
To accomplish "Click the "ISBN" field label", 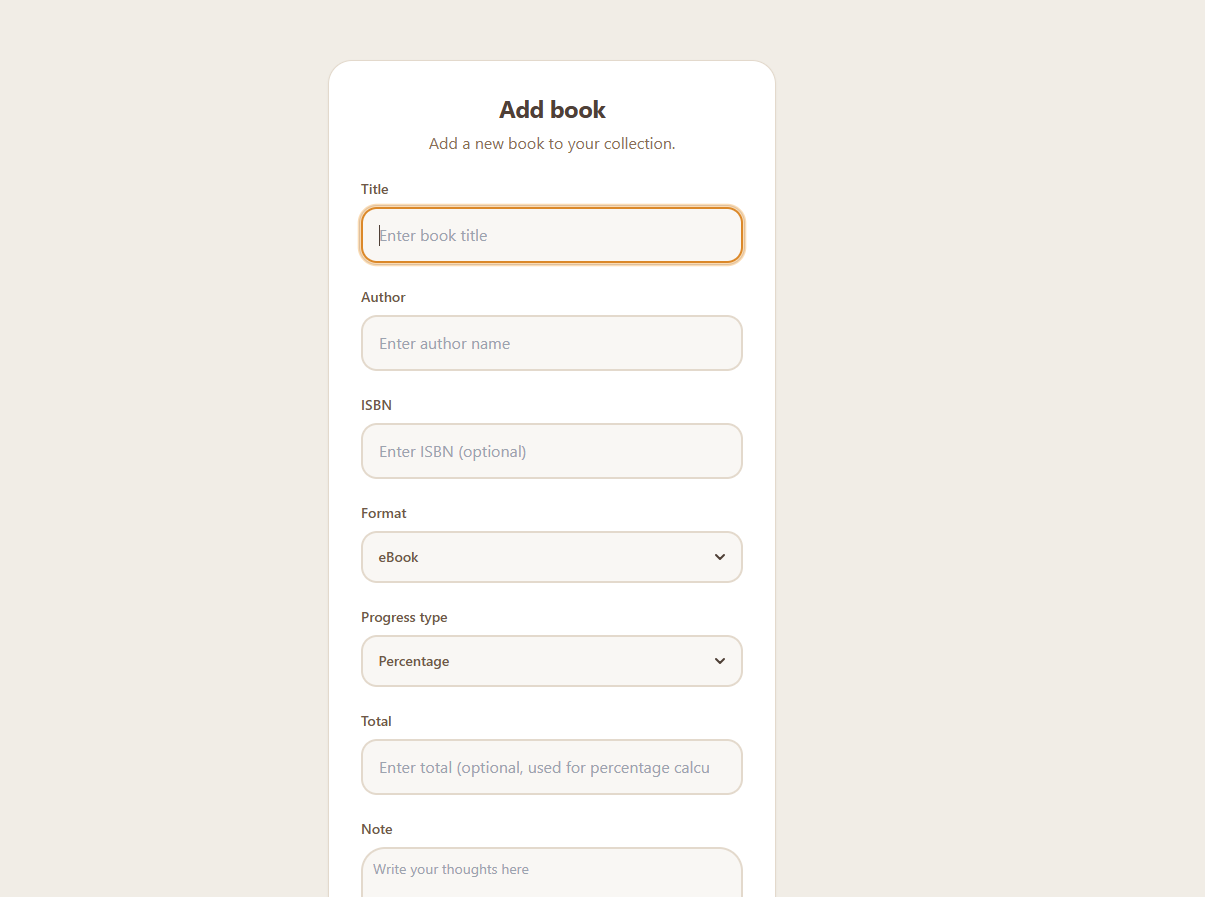I will click(376, 405).
